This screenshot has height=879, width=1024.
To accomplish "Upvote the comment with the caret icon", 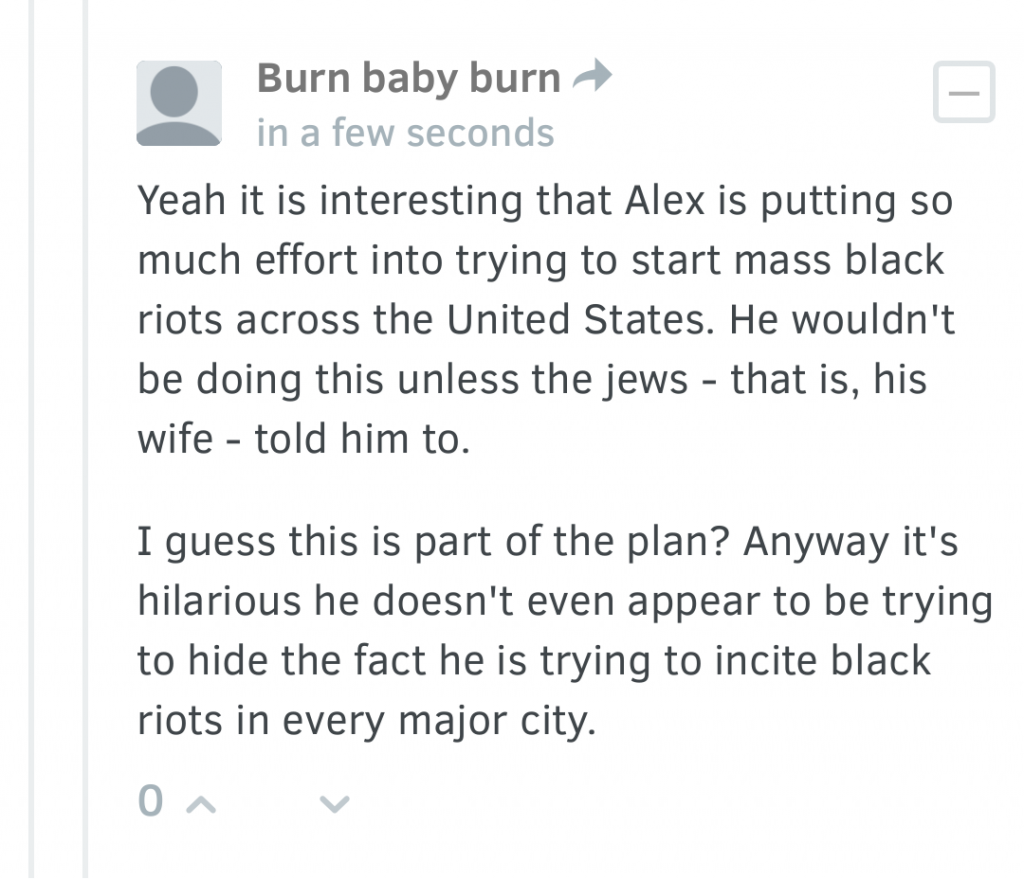I will point(199,802).
